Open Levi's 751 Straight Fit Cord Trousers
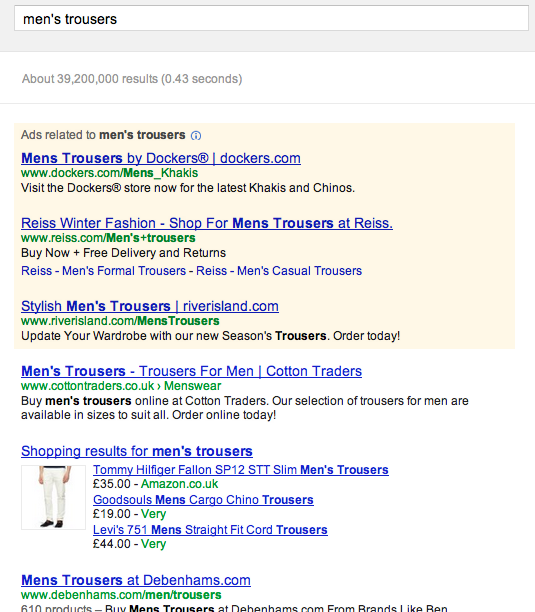The height and width of the screenshot is (612, 535). (210, 530)
